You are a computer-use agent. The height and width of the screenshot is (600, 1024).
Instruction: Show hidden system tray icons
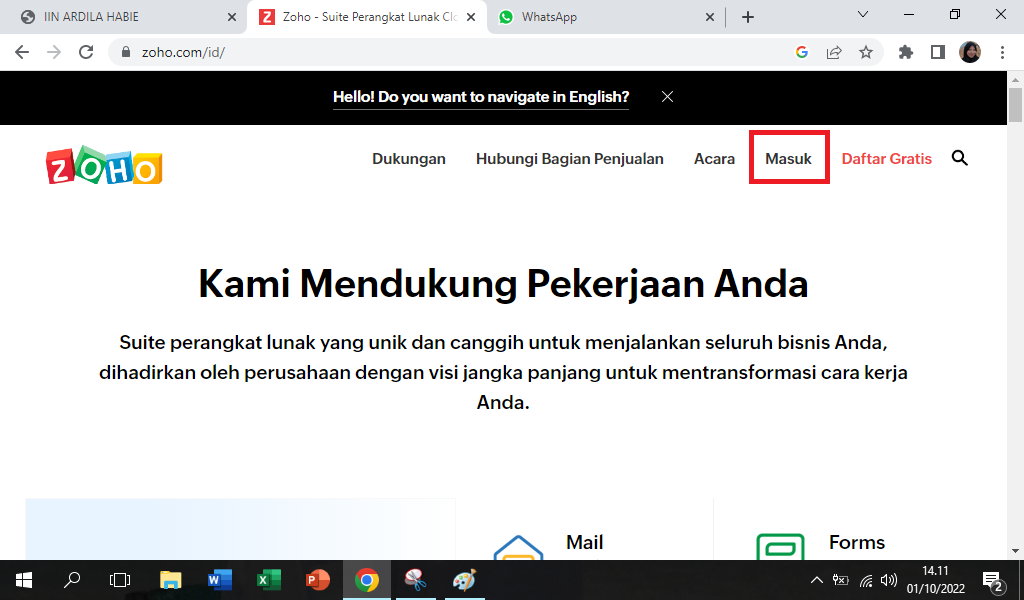click(816, 580)
